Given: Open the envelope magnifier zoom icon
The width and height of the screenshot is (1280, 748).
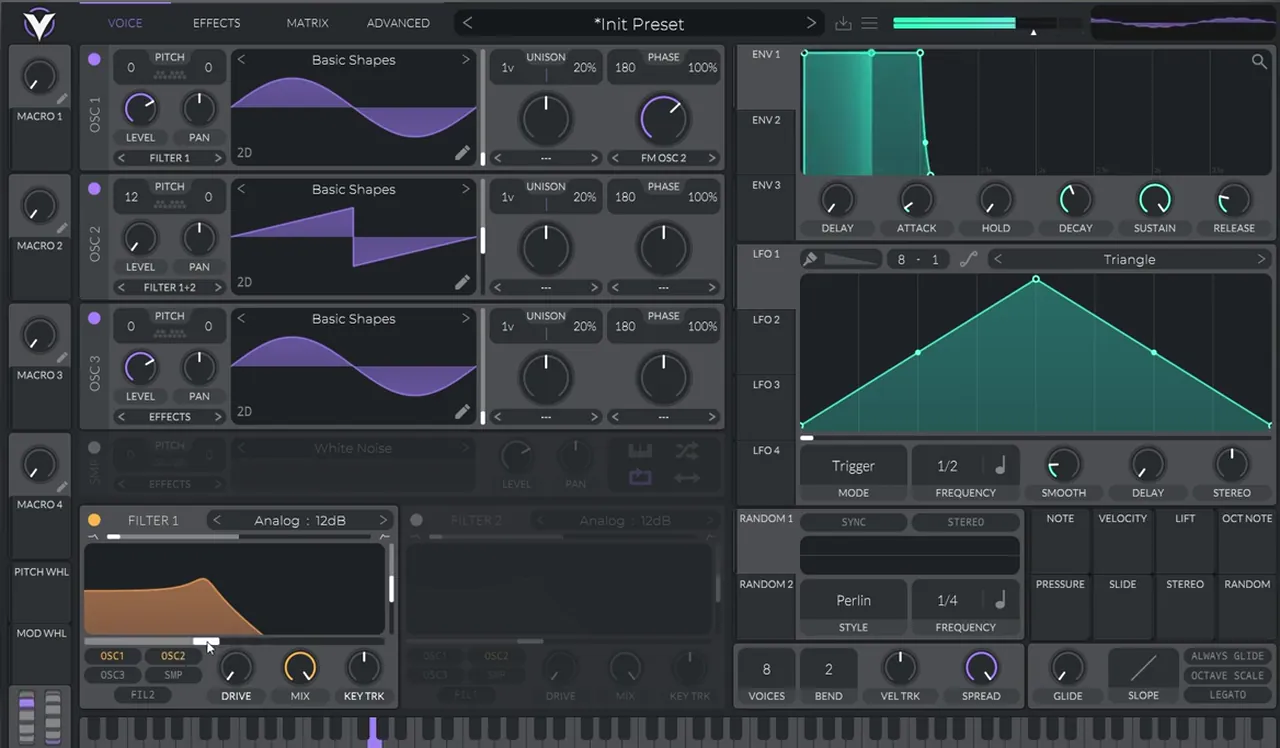Looking at the screenshot, I should coord(1259,62).
